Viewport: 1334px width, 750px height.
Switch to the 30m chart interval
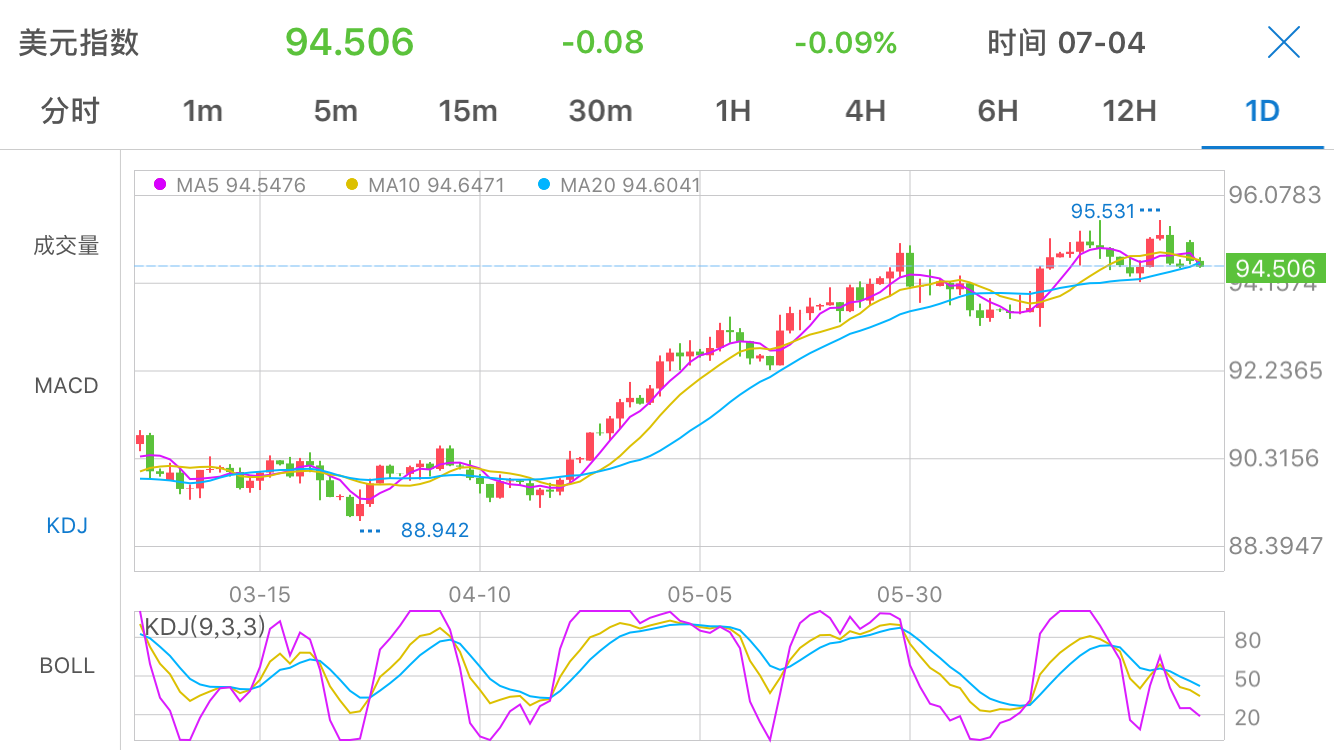tap(600, 111)
